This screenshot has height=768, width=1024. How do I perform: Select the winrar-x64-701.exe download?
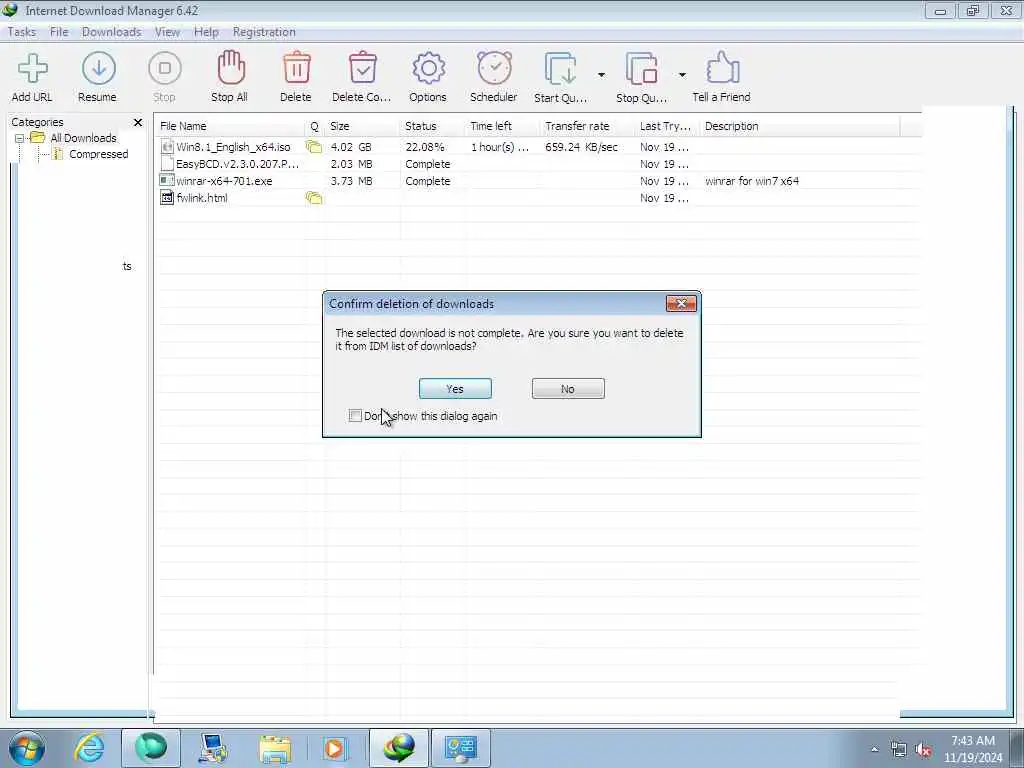[x=224, y=181]
